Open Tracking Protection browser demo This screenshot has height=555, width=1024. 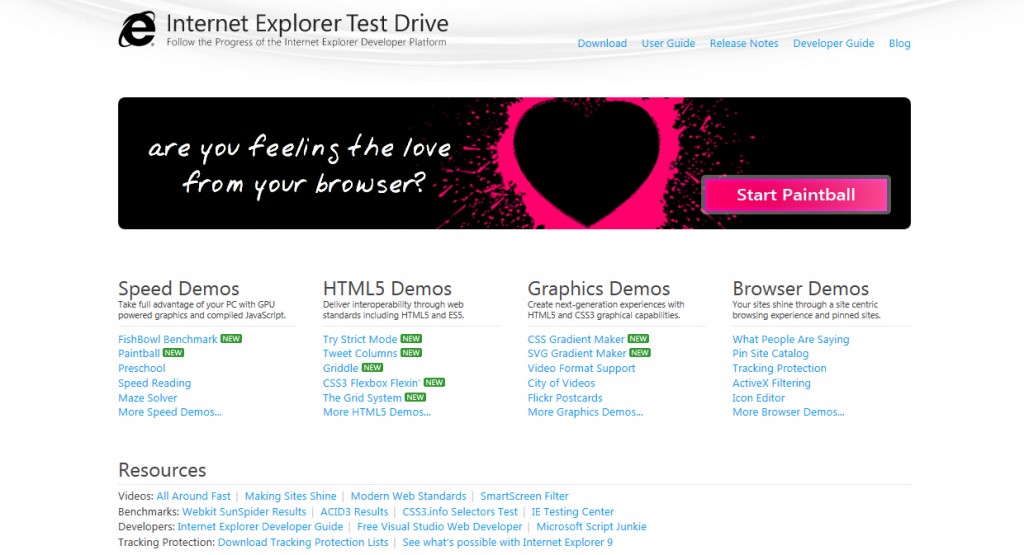coord(780,368)
